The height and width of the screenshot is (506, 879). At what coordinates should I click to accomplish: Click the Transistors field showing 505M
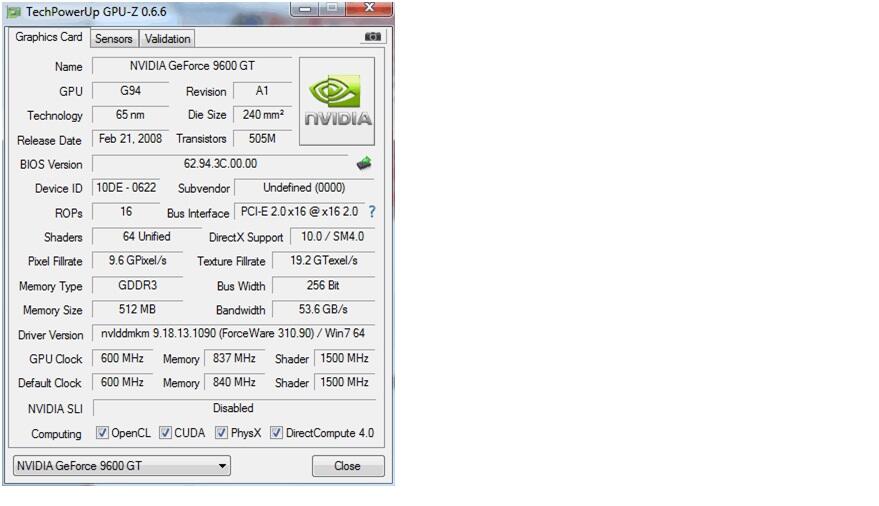[262, 139]
